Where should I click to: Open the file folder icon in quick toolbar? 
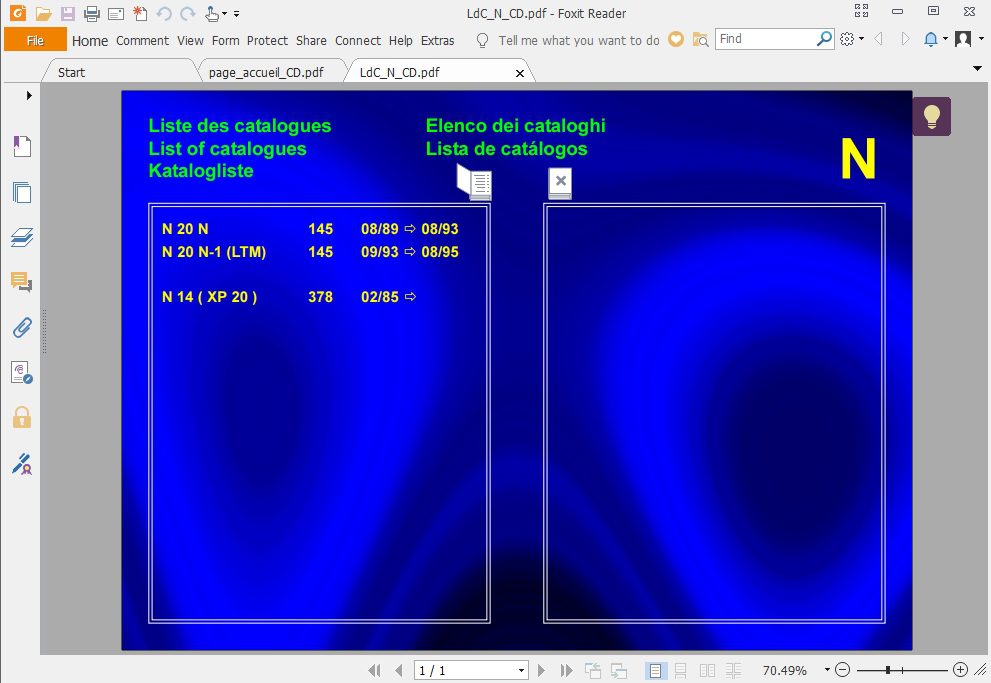pos(44,13)
